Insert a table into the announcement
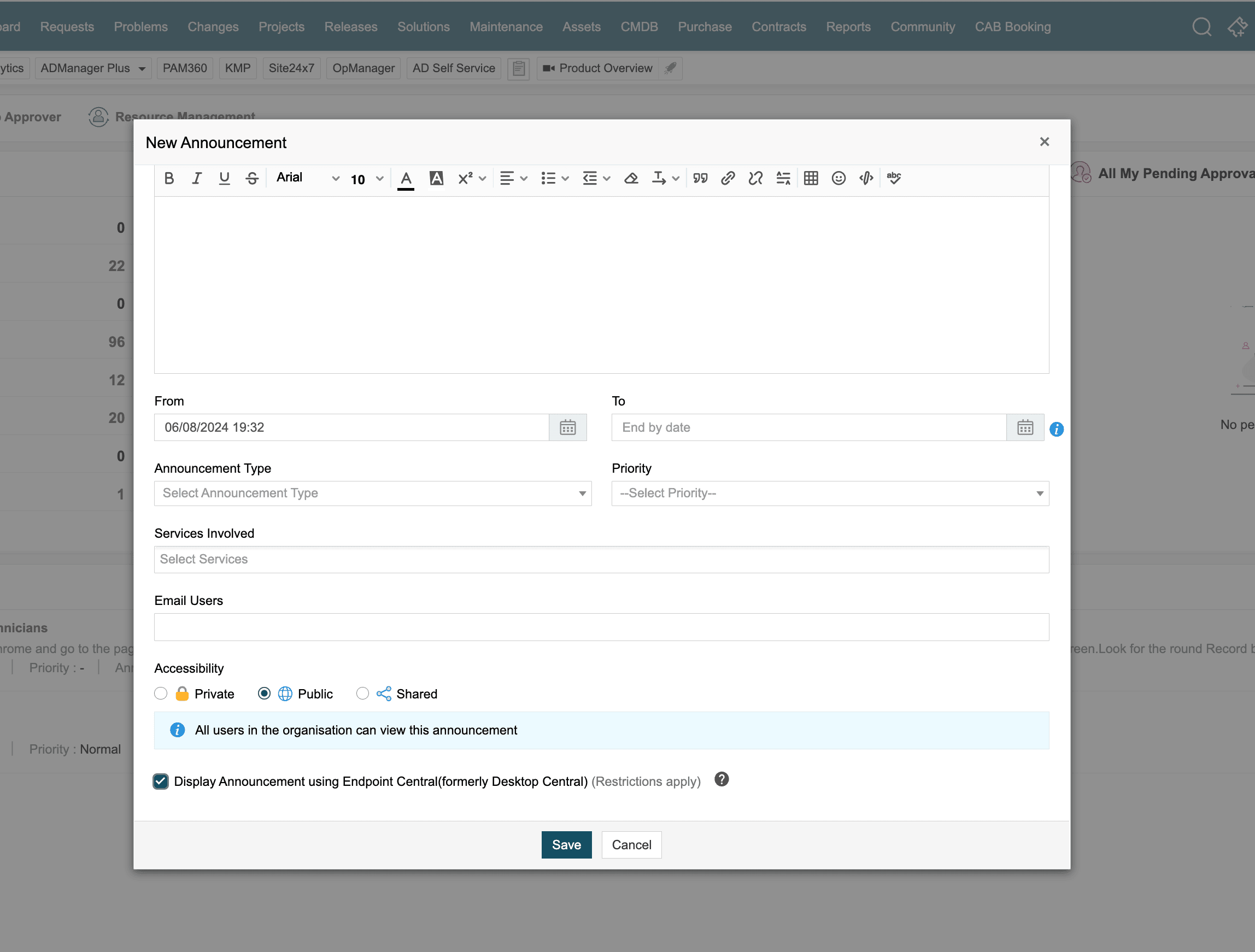 [810, 178]
